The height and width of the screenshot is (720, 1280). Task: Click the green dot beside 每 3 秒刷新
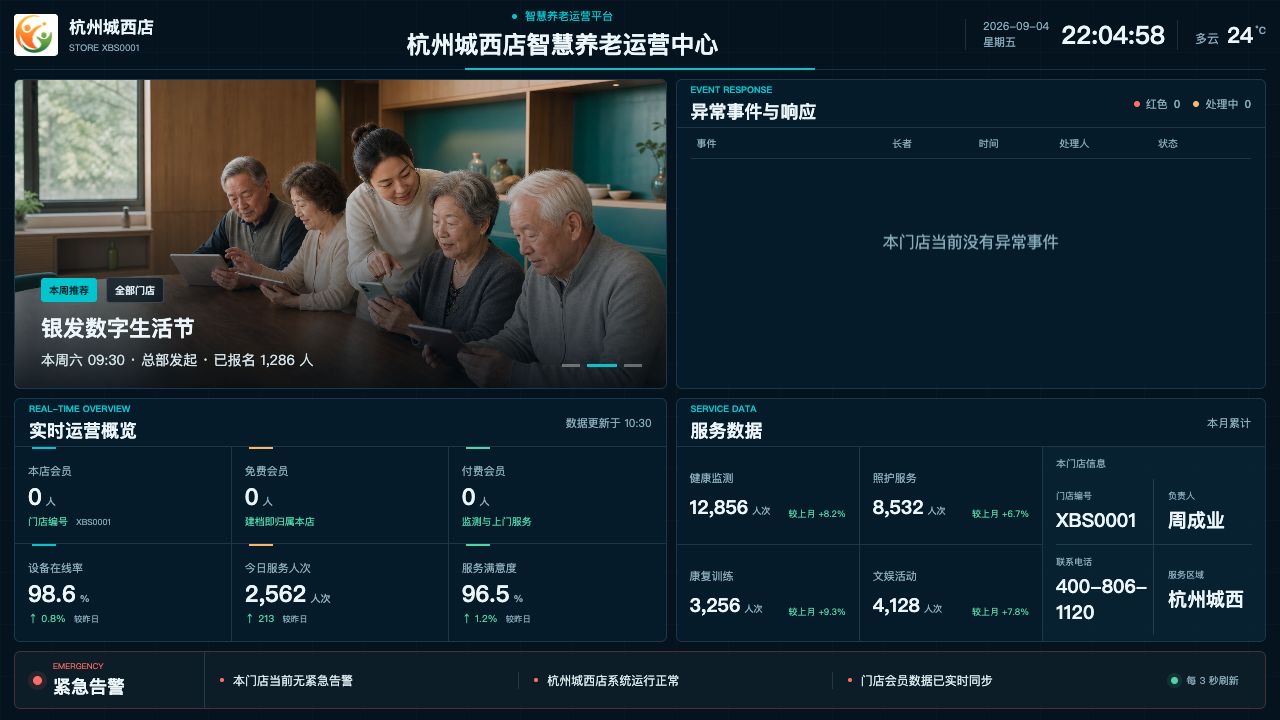click(x=1174, y=681)
